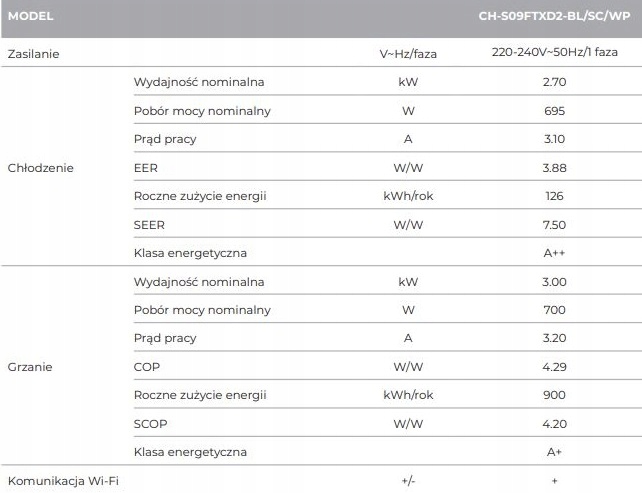Select the 2.70 kW cooling capacity value
The image size is (642, 493).
tap(554, 81)
